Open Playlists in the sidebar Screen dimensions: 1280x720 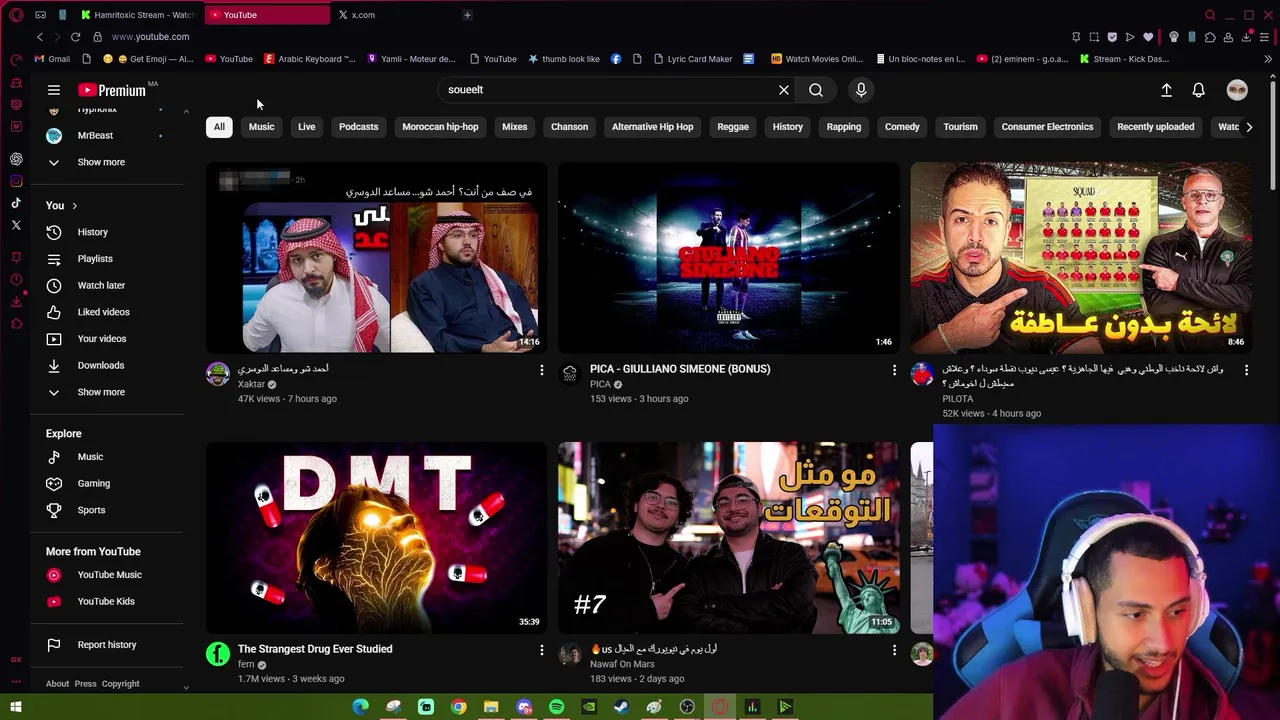tap(95, 259)
